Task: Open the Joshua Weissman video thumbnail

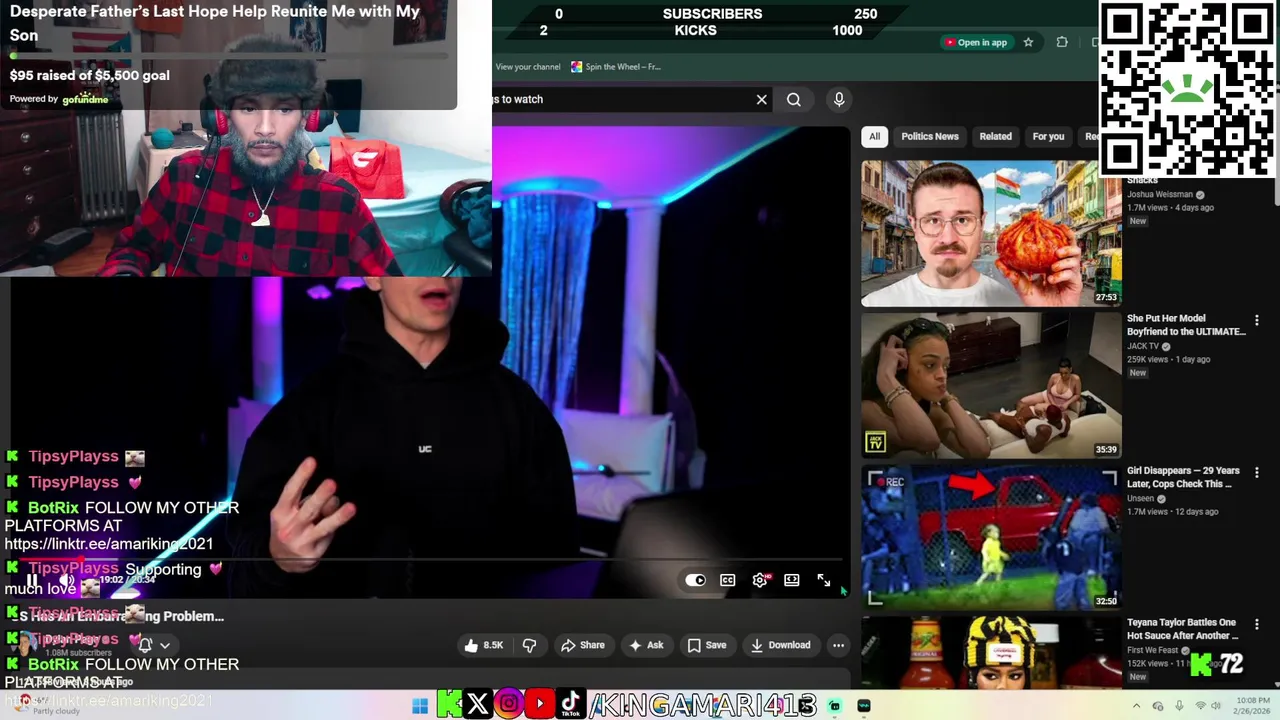Action: click(991, 233)
